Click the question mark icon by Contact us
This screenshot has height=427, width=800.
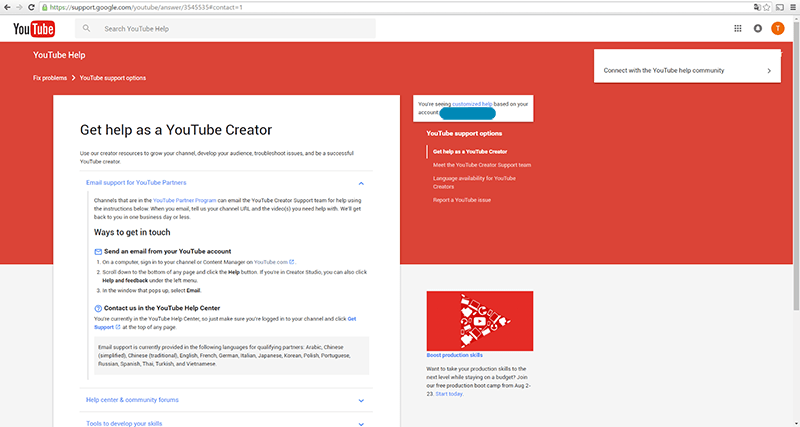pyautogui.click(x=98, y=309)
